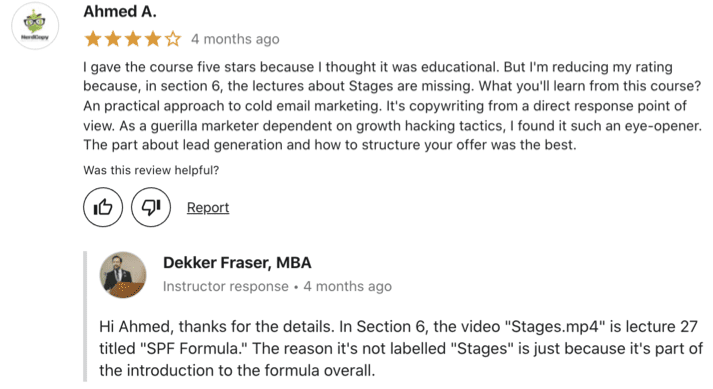Click the first gold rating star
713x389 pixels.
93,39
